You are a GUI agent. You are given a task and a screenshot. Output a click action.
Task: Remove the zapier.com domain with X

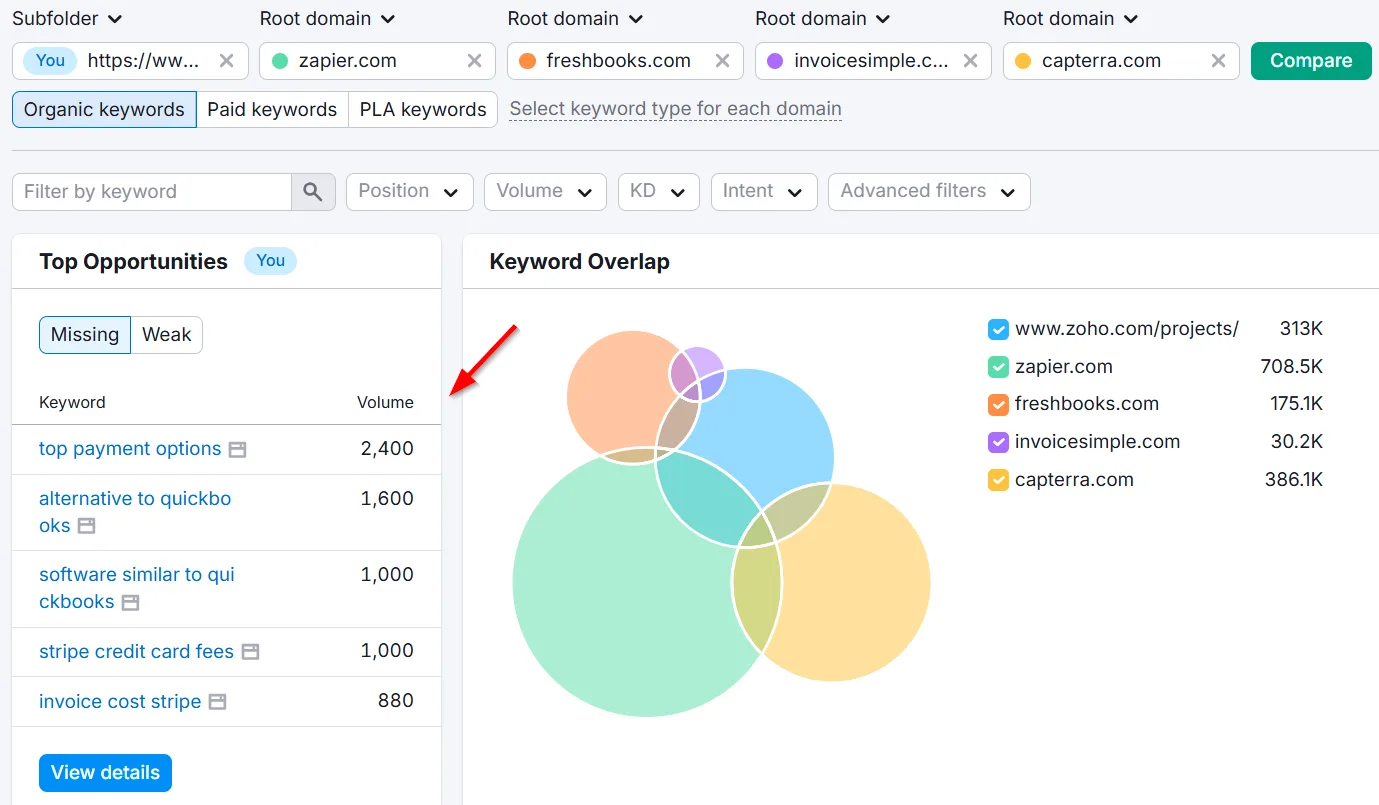coord(474,61)
